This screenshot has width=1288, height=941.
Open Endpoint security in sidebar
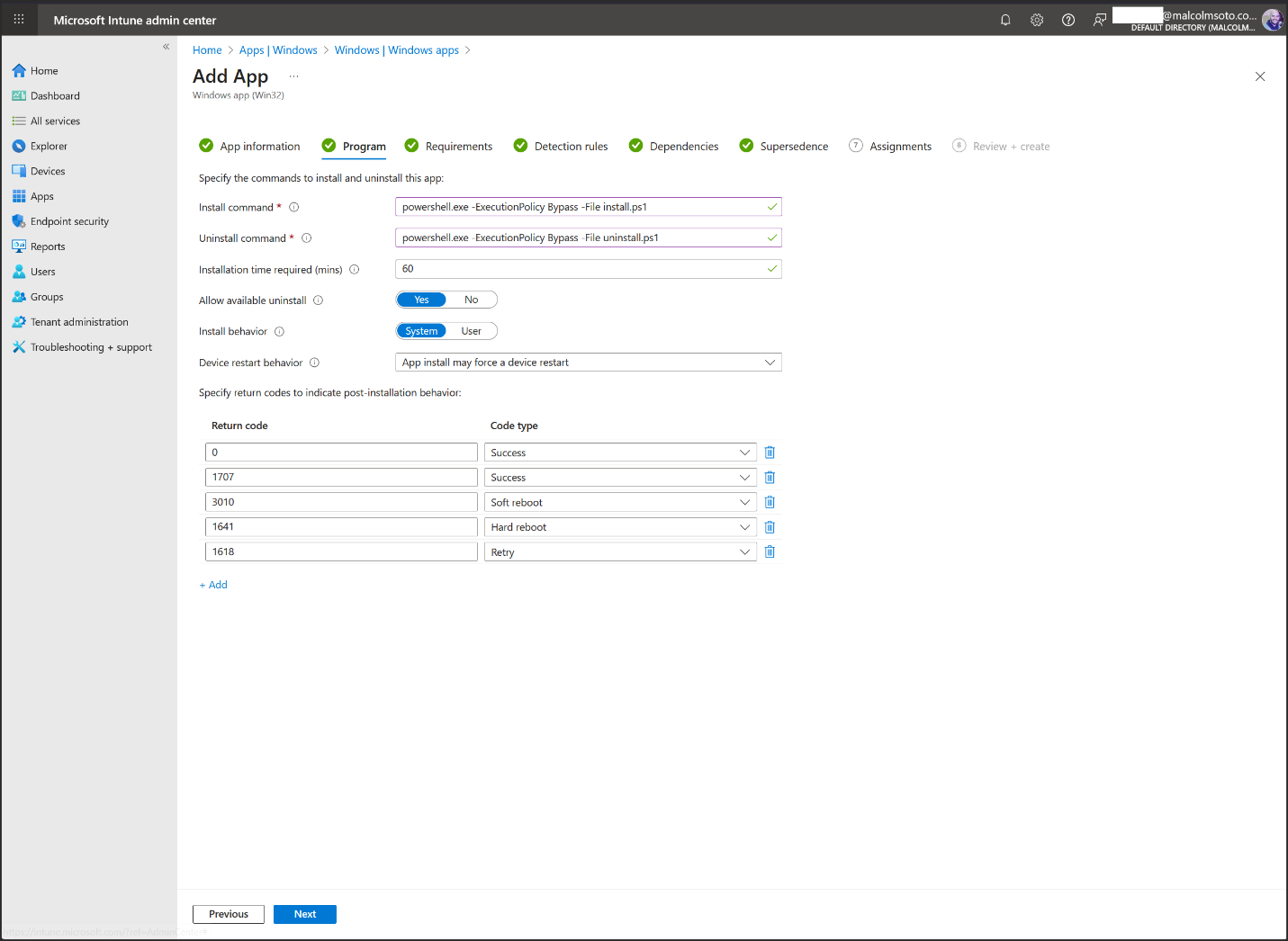[69, 221]
